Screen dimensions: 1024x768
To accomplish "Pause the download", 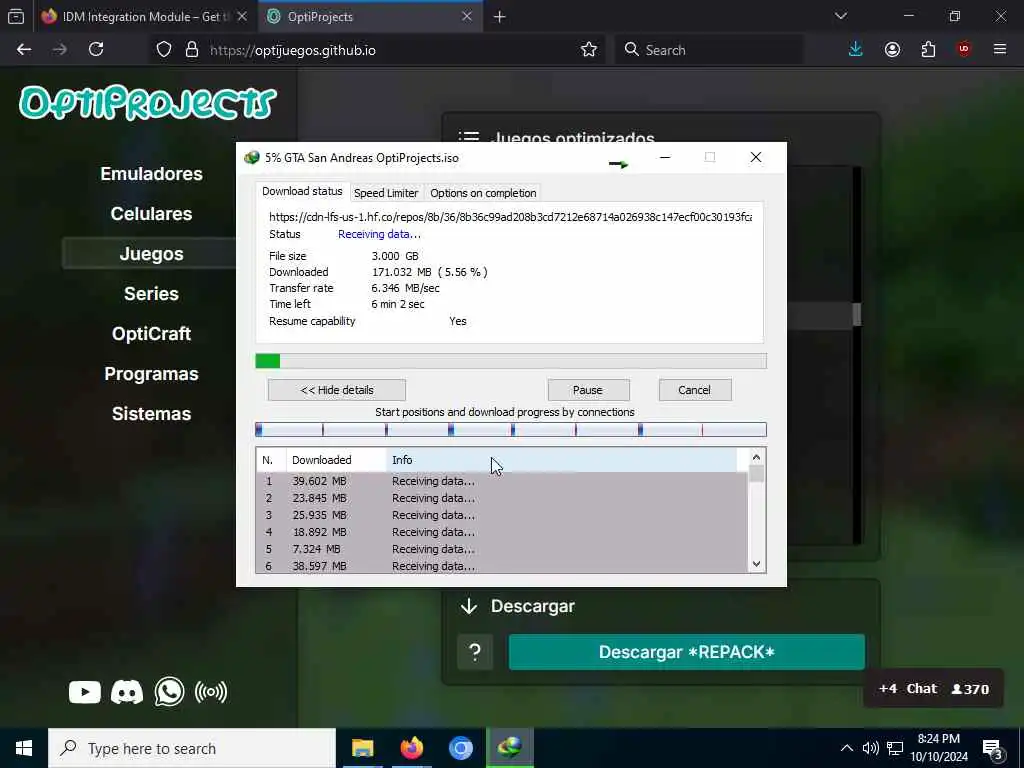I will [588, 390].
